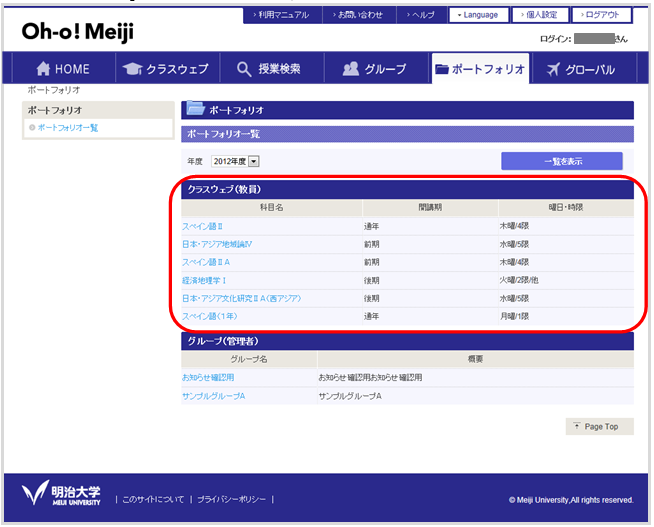
Task: Click the 概要 column header
Action: coord(475,359)
